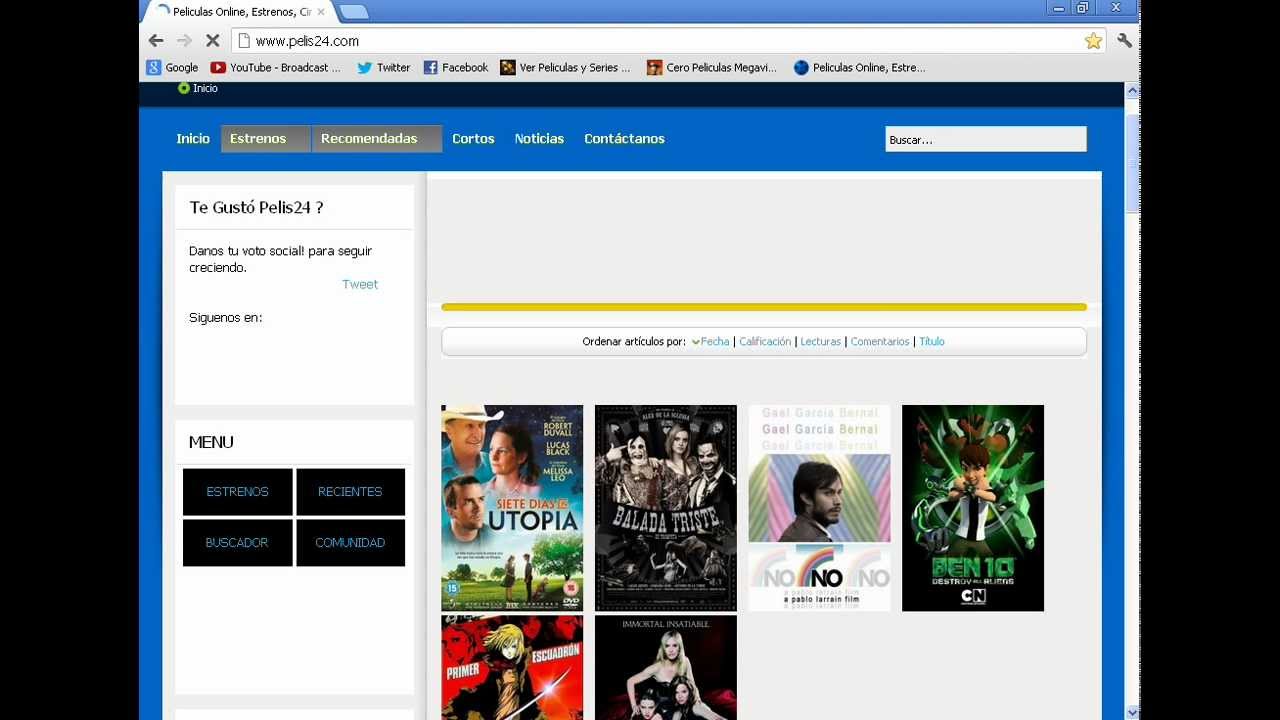Click the page vertical scrollbar down arrow
This screenshot has width=1280, height=720.
point(1132,712)
